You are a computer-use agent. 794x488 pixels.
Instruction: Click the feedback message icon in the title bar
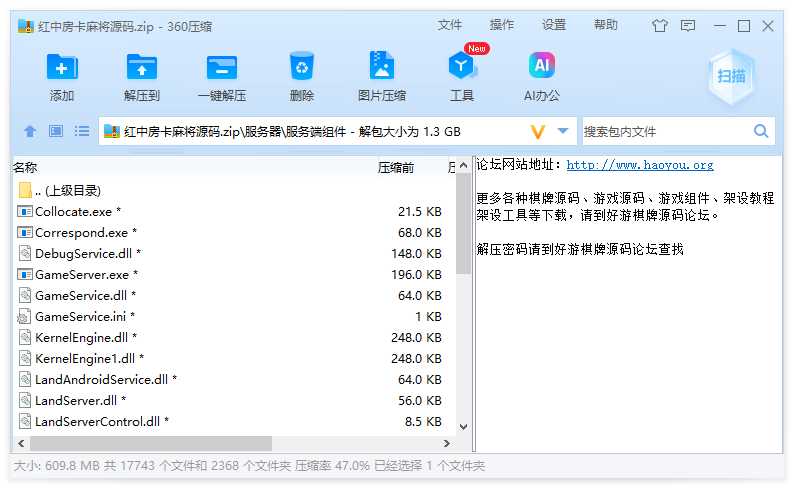(x=688, y=25)
